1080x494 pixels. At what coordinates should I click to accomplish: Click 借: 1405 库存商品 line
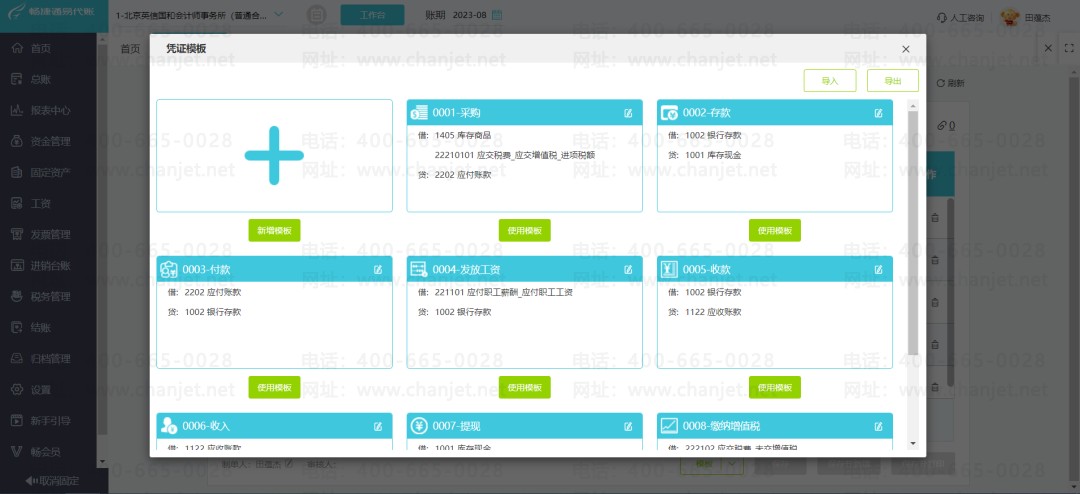click(455, 135)
